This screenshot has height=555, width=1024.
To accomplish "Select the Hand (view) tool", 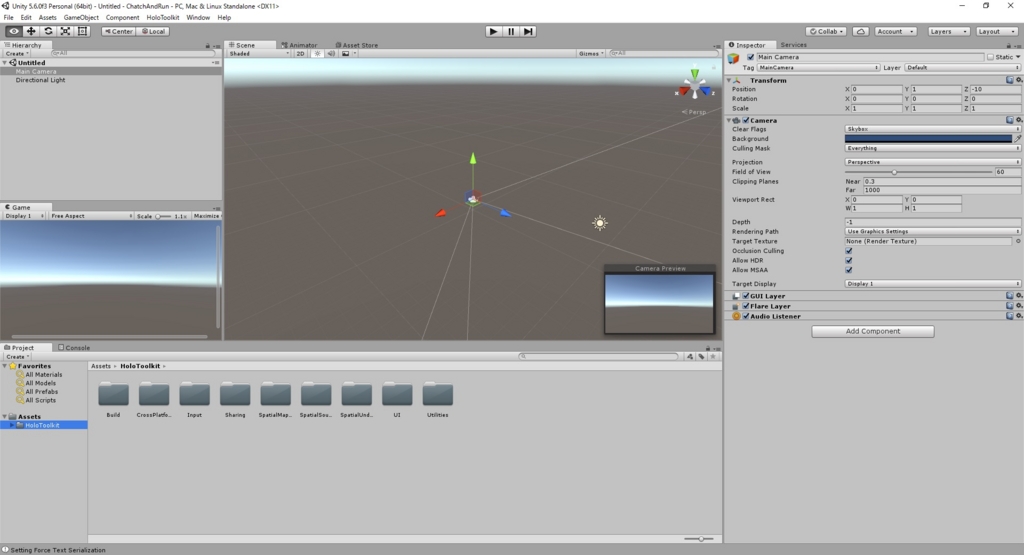I will 14,31.
